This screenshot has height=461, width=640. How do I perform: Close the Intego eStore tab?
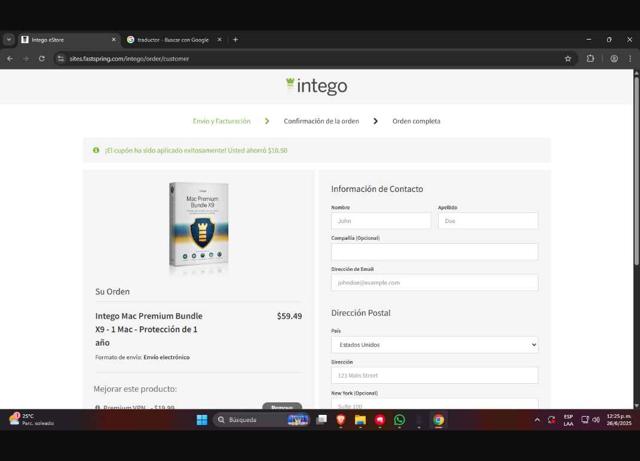click(113, 40)
